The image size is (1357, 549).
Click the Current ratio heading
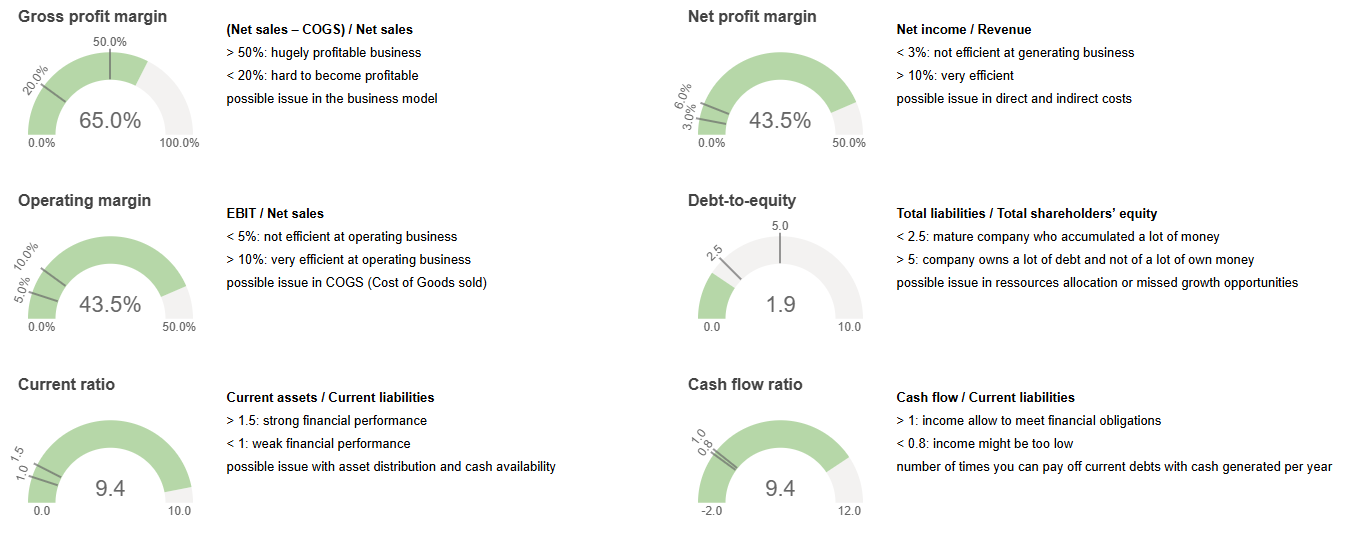(x=67, y=385)
